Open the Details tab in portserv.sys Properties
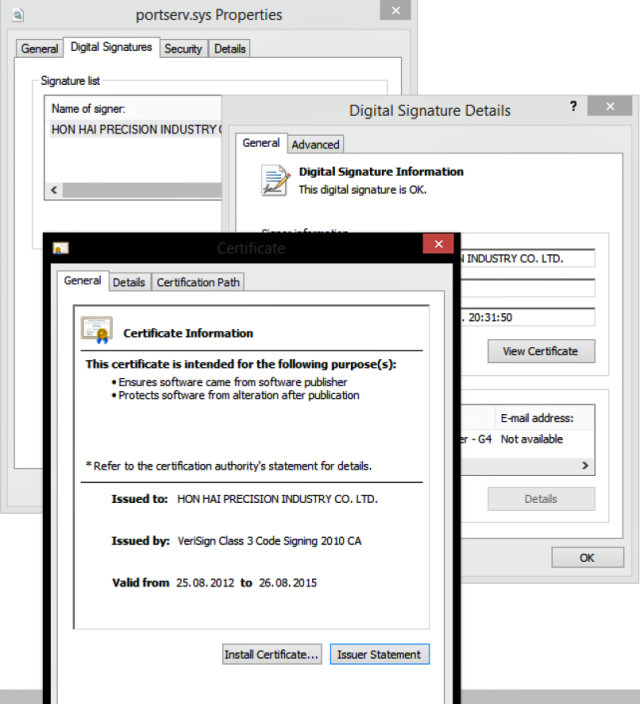This screenshot has width=640, height=704. tap(230, 48)
